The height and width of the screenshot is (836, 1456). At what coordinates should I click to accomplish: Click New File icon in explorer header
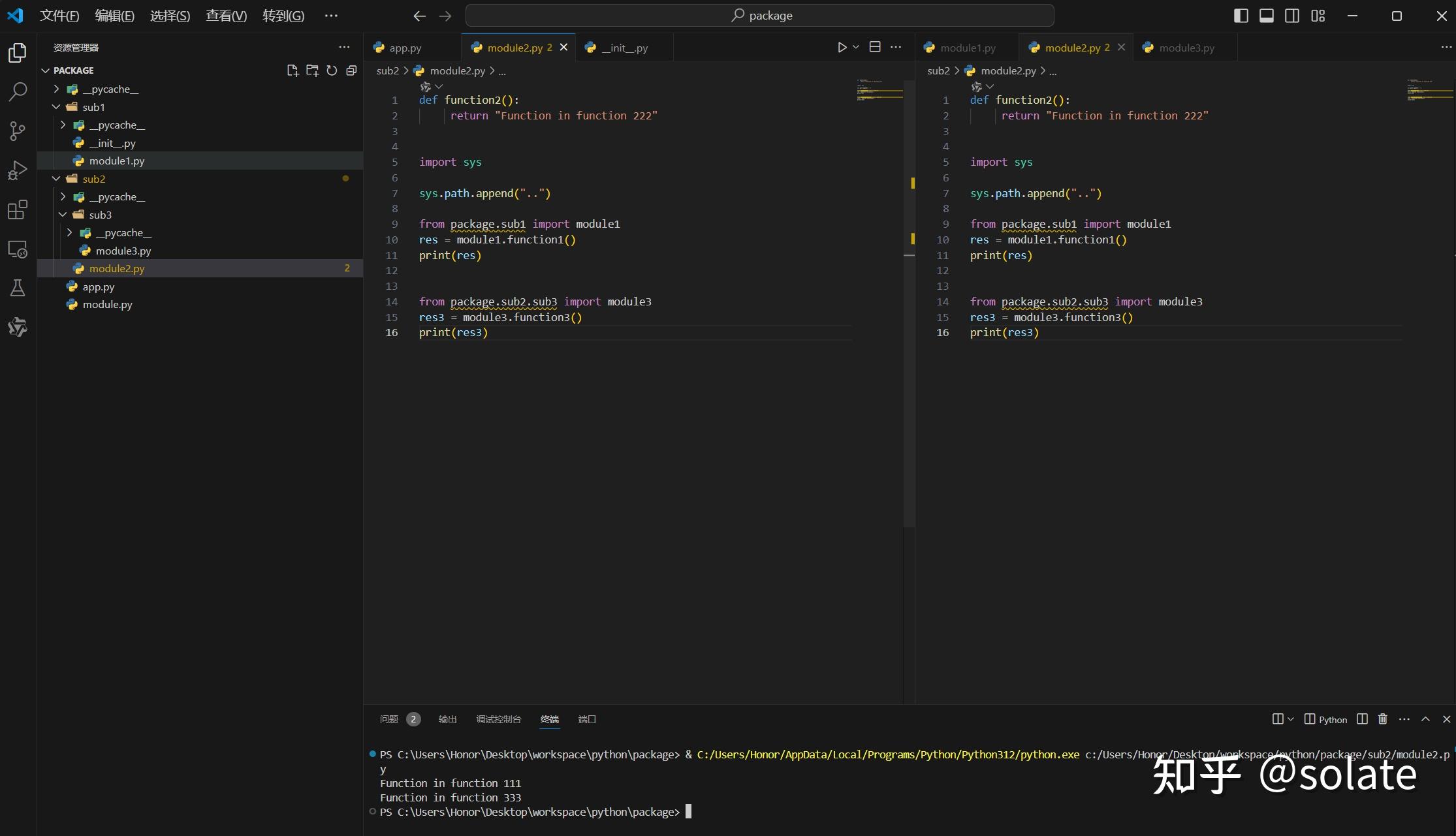pos(293,70)
